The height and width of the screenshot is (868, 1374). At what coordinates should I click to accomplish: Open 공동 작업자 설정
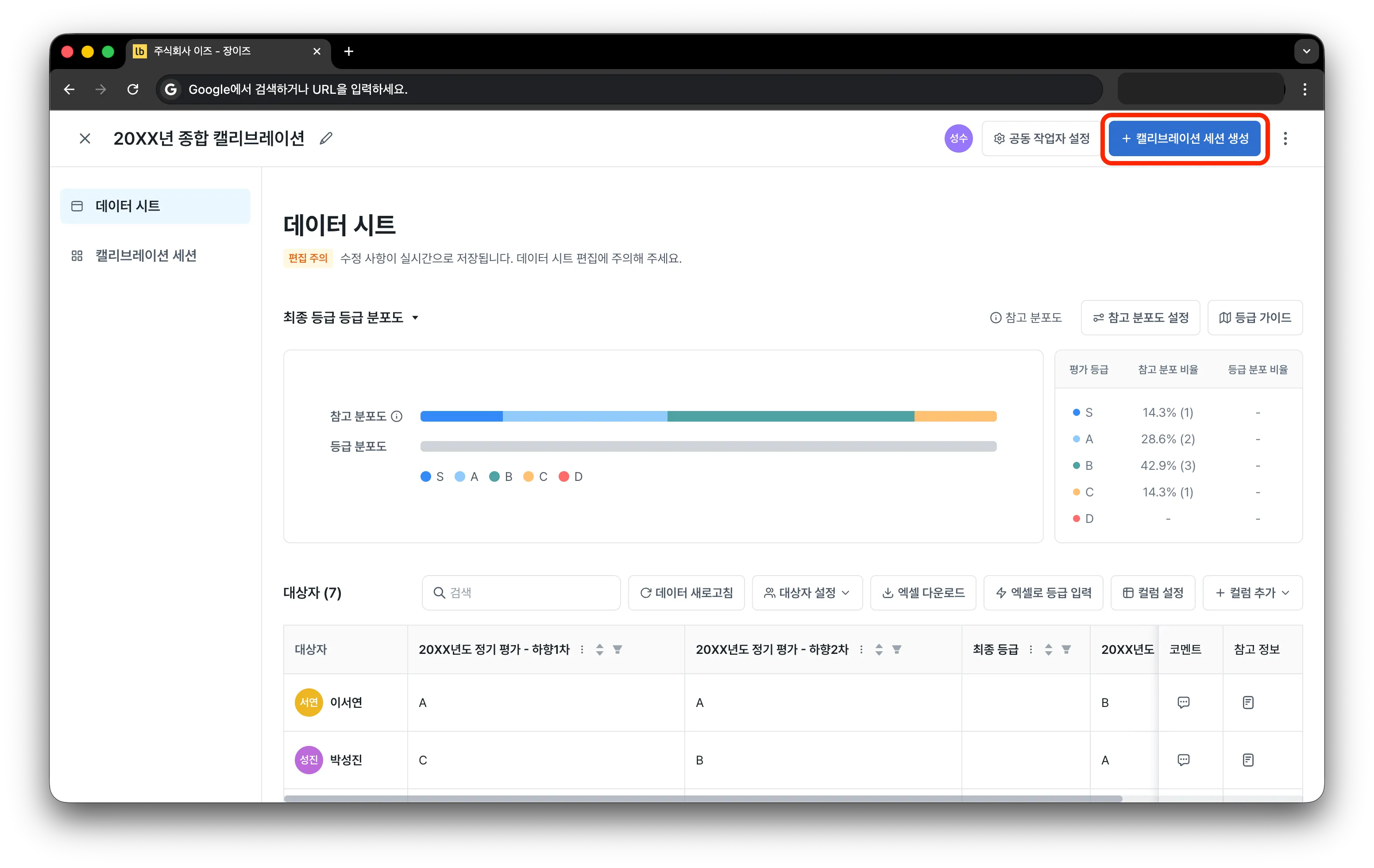coord(1041,138)
